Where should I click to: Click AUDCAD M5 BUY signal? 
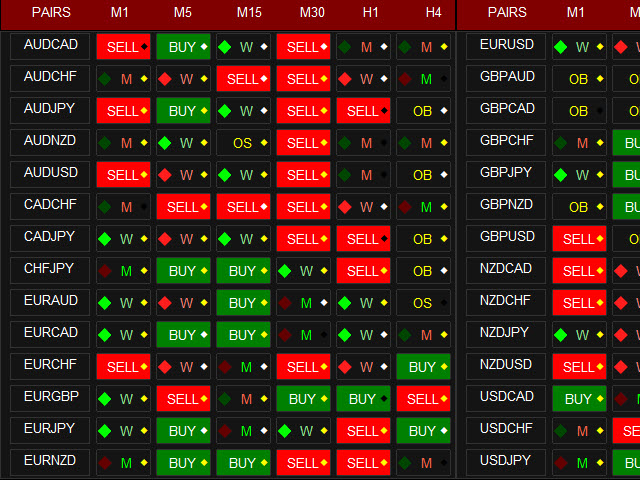coord(183,47)
